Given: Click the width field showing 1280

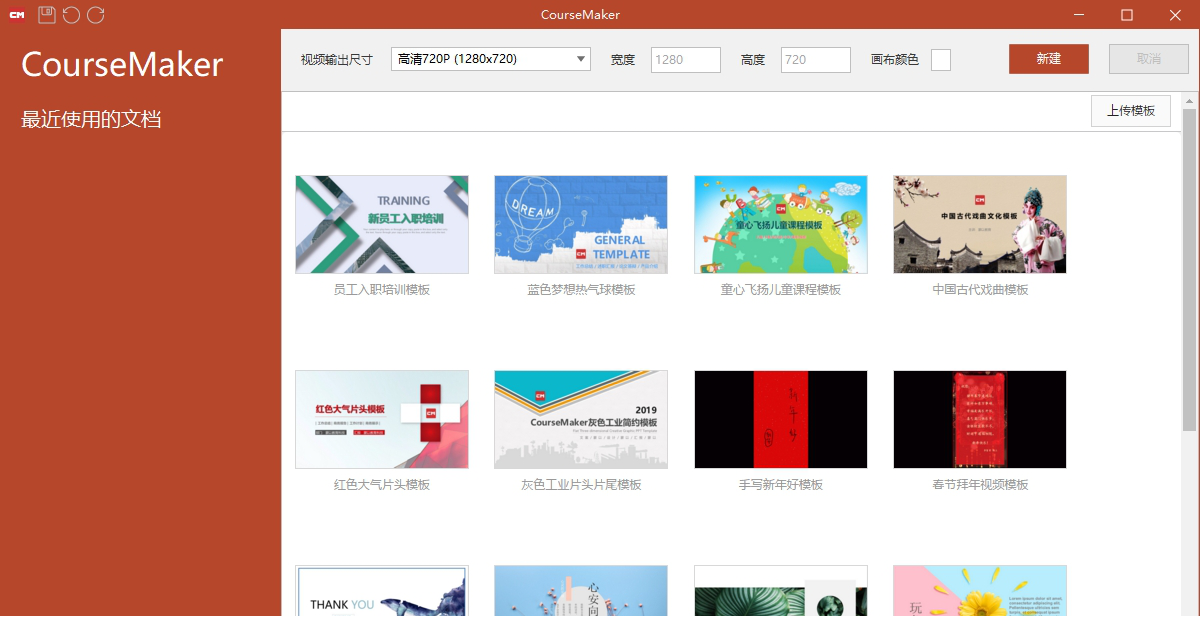Looking at the screenshot, I should (x=686, y=59).
